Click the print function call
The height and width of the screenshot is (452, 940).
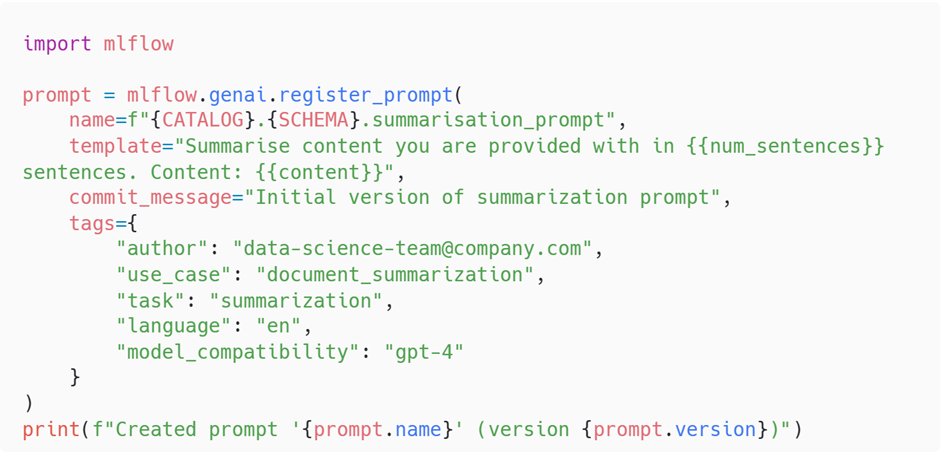tap(51, 429)
